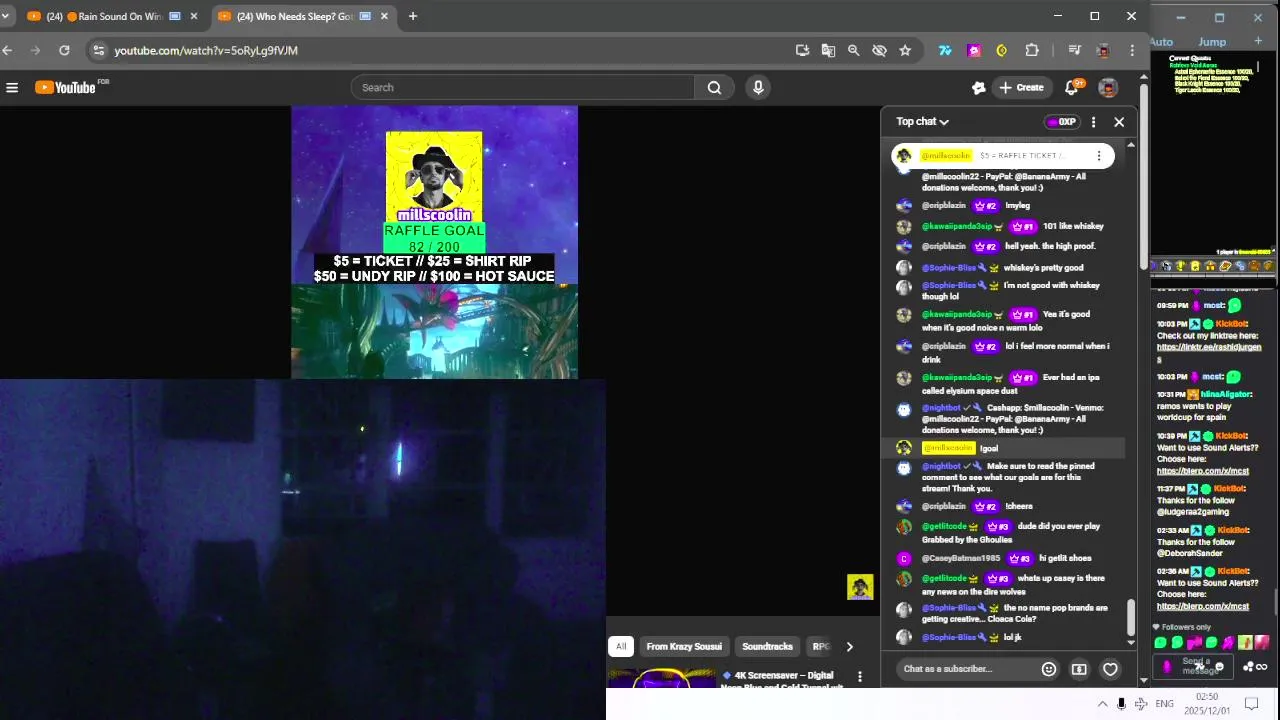Open media control playlist icon
Viewport: 1280px width, 720px height.
pyautogui.click(x=1074, y=50)
